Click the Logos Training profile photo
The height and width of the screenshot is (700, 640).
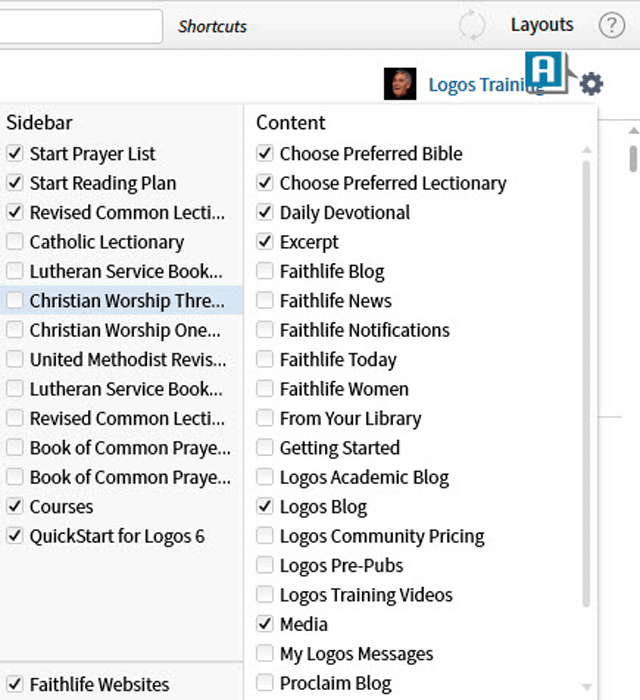tap(400, 84)
